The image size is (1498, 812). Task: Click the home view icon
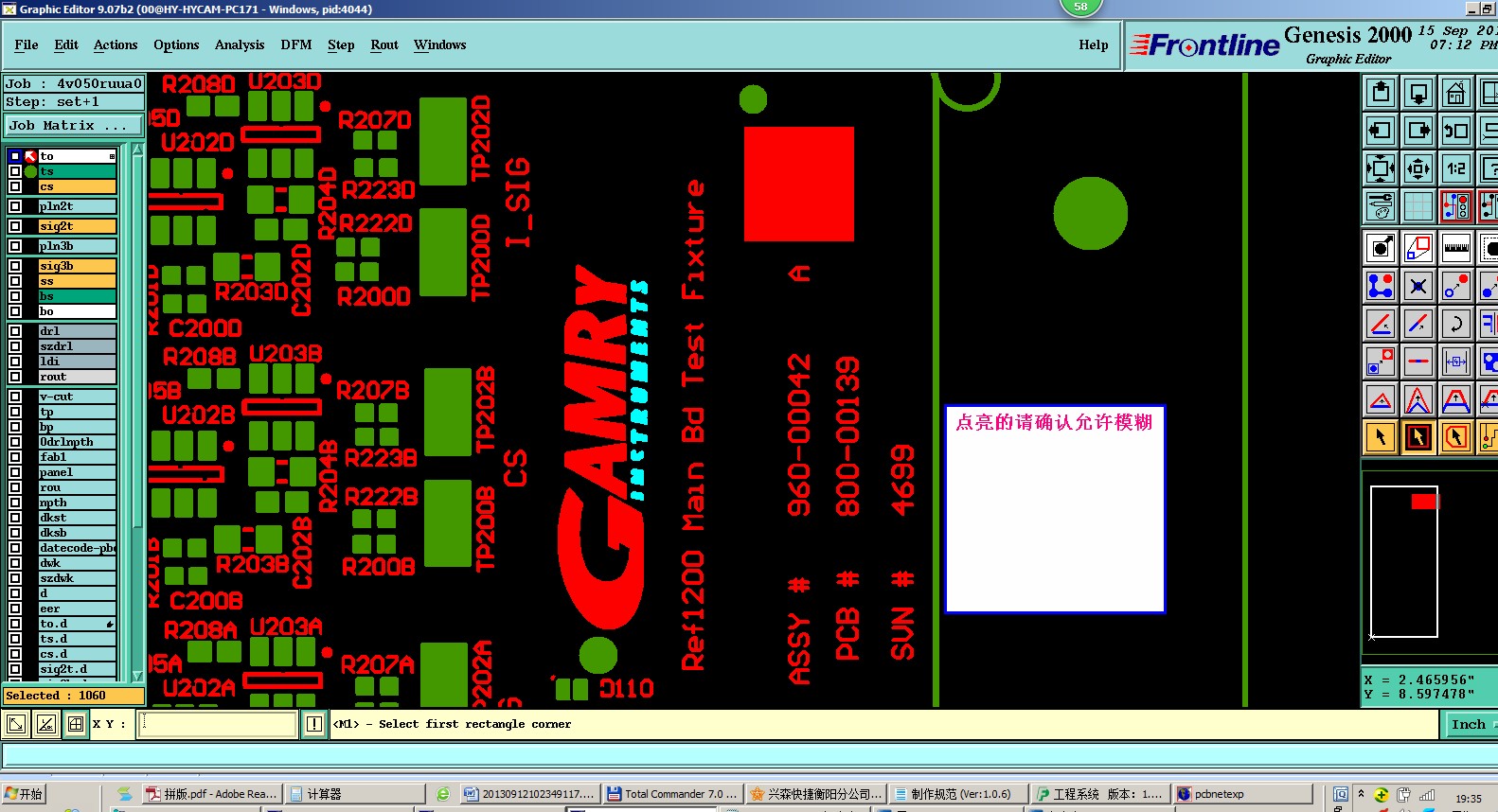coord(1456,93)
